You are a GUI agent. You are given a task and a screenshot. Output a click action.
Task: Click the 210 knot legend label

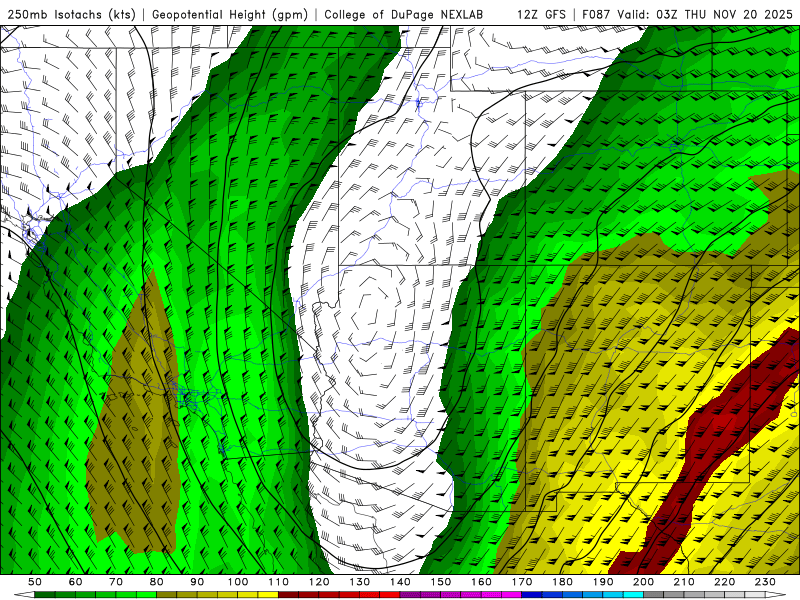(684, 582)
